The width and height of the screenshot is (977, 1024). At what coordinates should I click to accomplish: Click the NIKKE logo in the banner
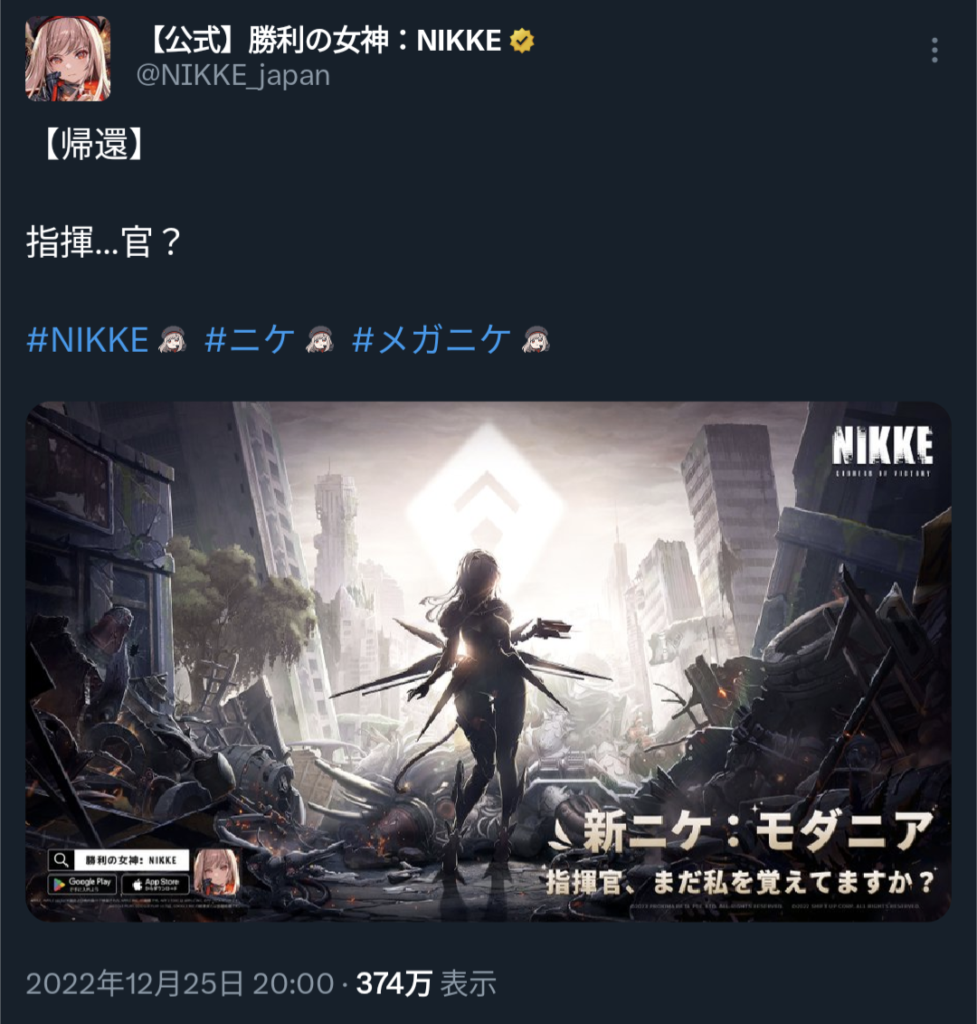(x=882, y=451)
